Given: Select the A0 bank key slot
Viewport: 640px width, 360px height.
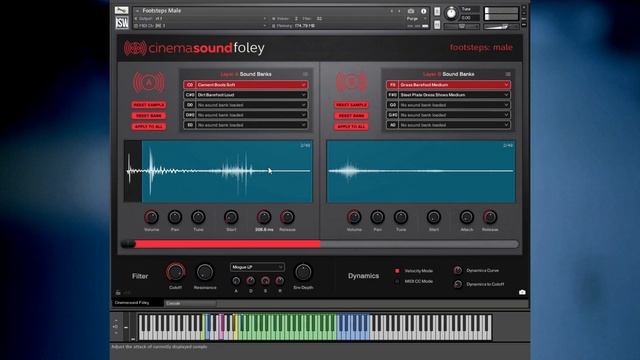Looking at the screenshot, I should (x=392, y=125).
